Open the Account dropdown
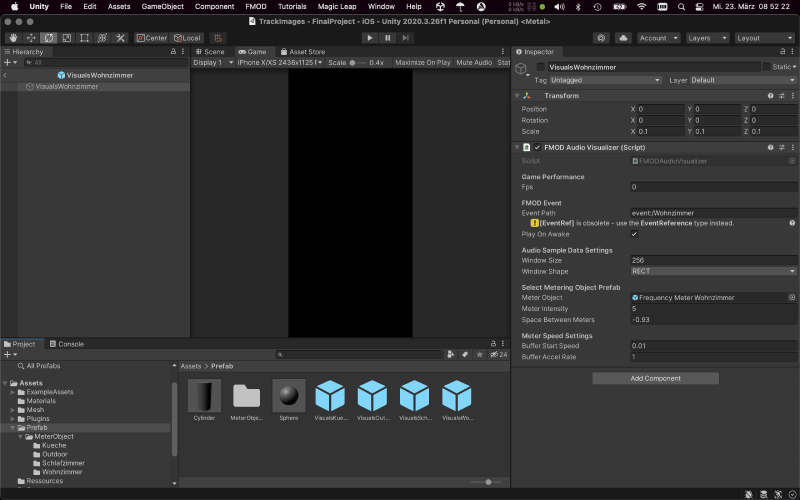This screenshot has width=800, height=500. 658,38
